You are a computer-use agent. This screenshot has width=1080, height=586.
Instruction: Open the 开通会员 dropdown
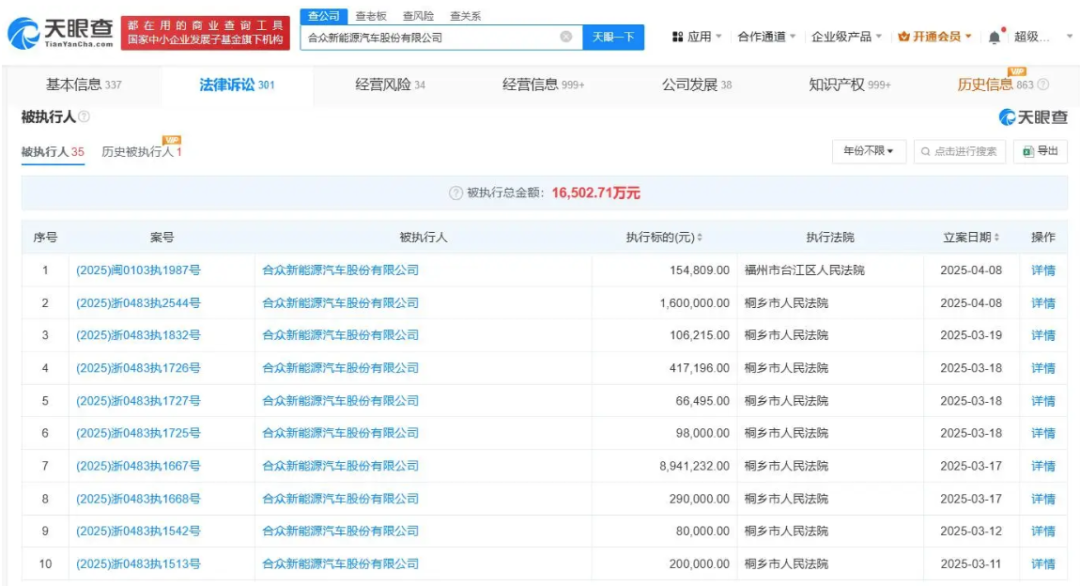(935, 36)
